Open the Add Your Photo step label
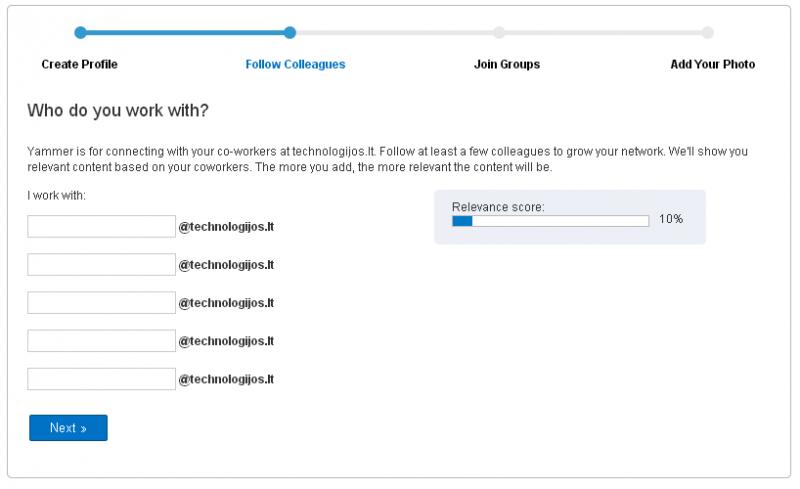This screenshot has height=489, width=800. pyautogui.click(x=713, y=64)
